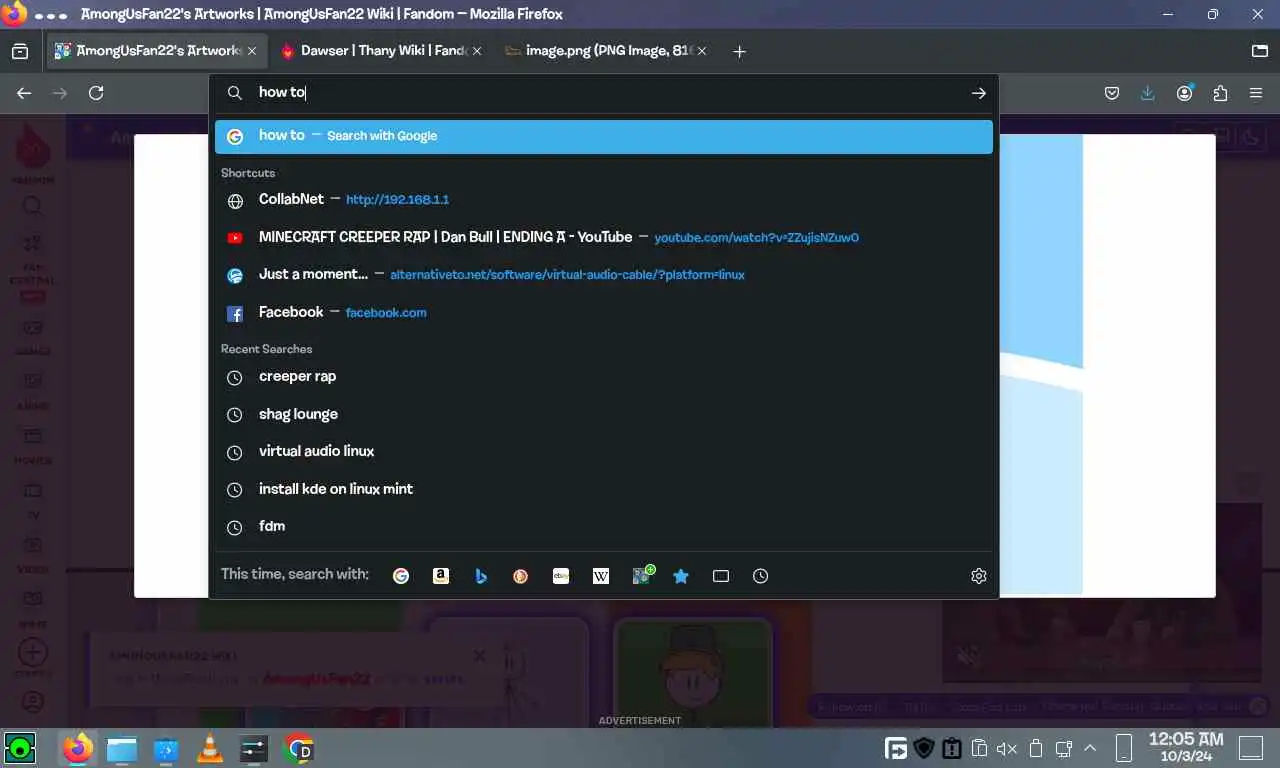
Task: Search this time with Wikipedia
Action: point(601,576)
